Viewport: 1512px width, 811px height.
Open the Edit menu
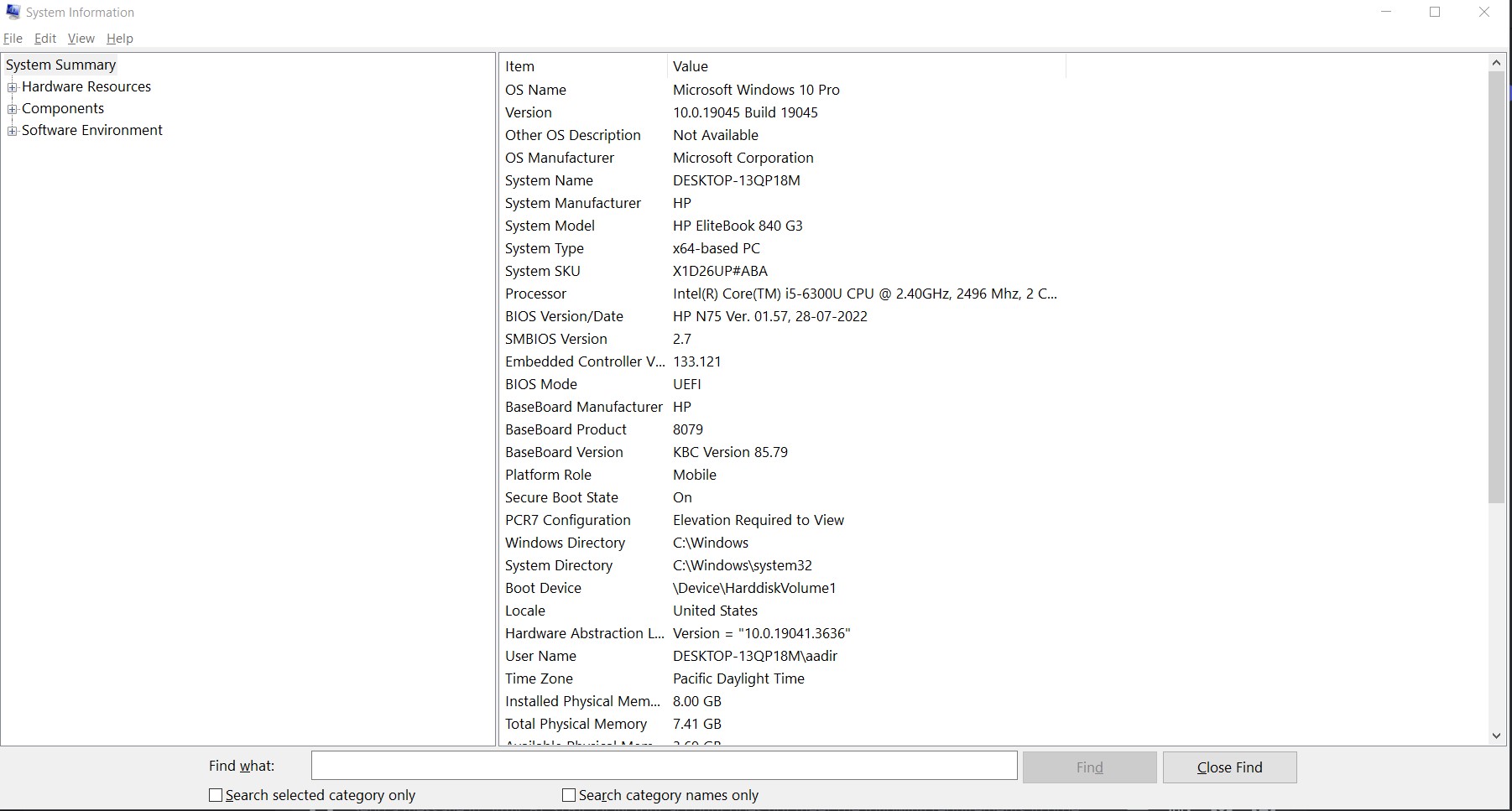coord(45,39)
